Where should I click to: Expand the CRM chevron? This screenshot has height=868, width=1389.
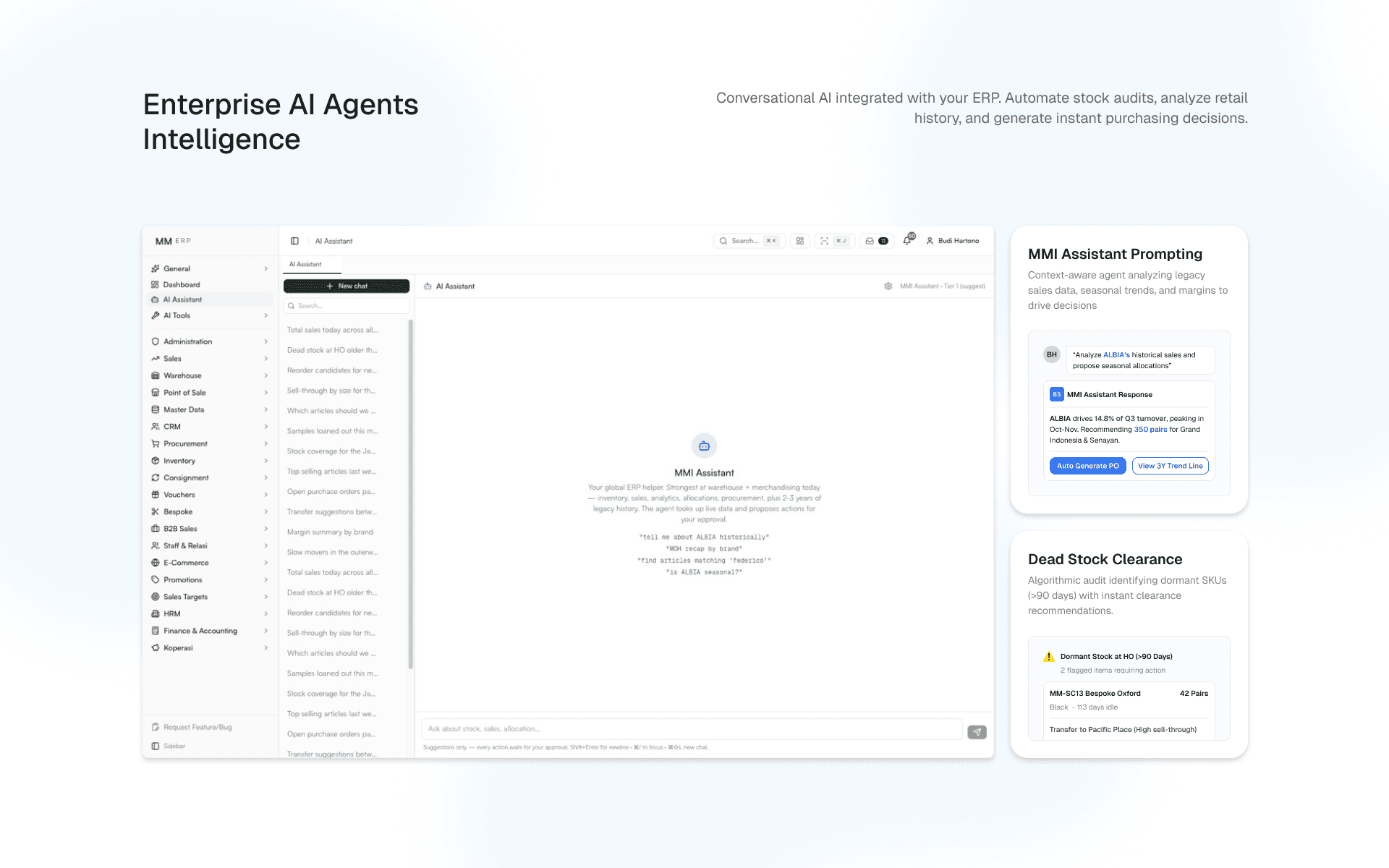266,427
